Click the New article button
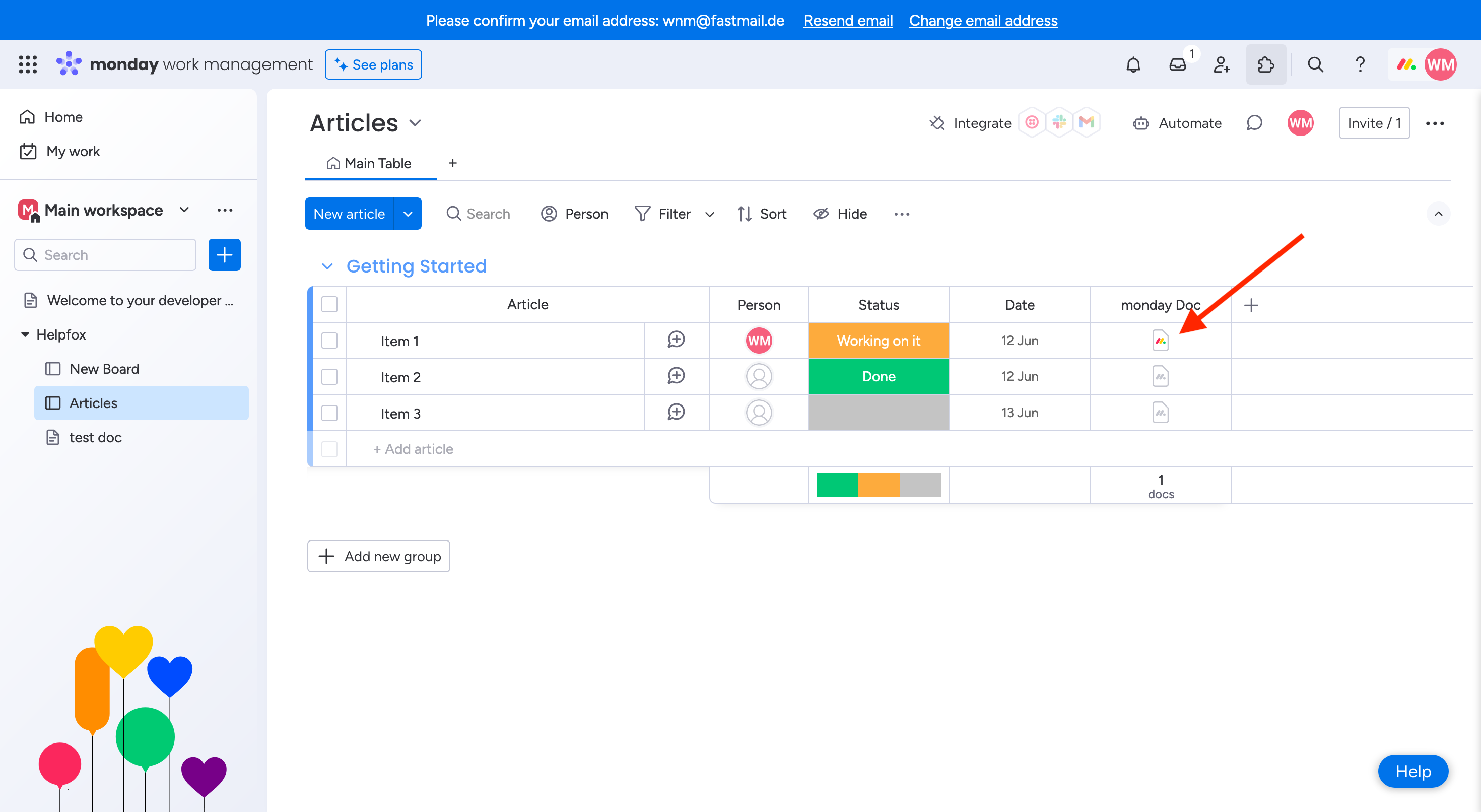 (349, 214)
